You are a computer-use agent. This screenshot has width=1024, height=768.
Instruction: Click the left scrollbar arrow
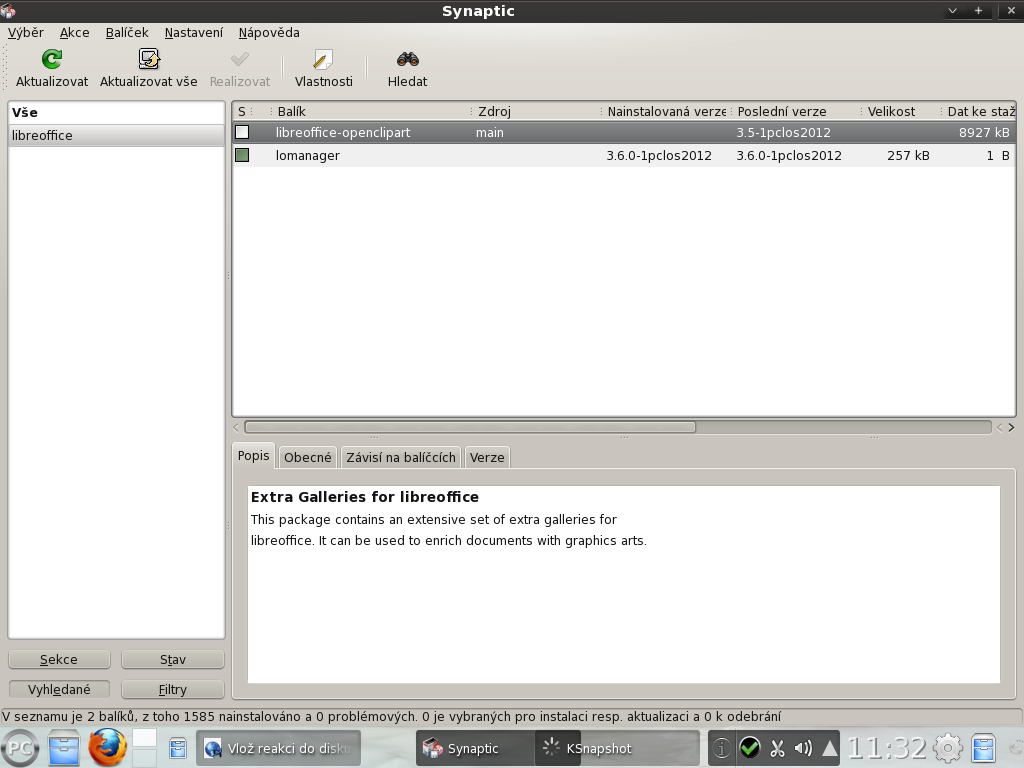[236, 427]
